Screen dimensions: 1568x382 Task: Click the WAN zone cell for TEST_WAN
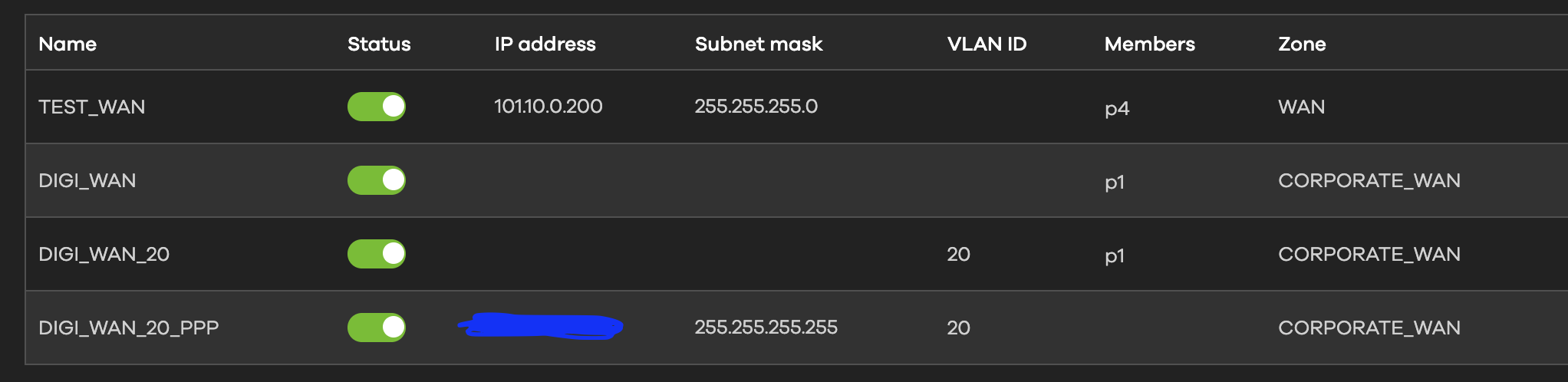tap(1302, 107)
